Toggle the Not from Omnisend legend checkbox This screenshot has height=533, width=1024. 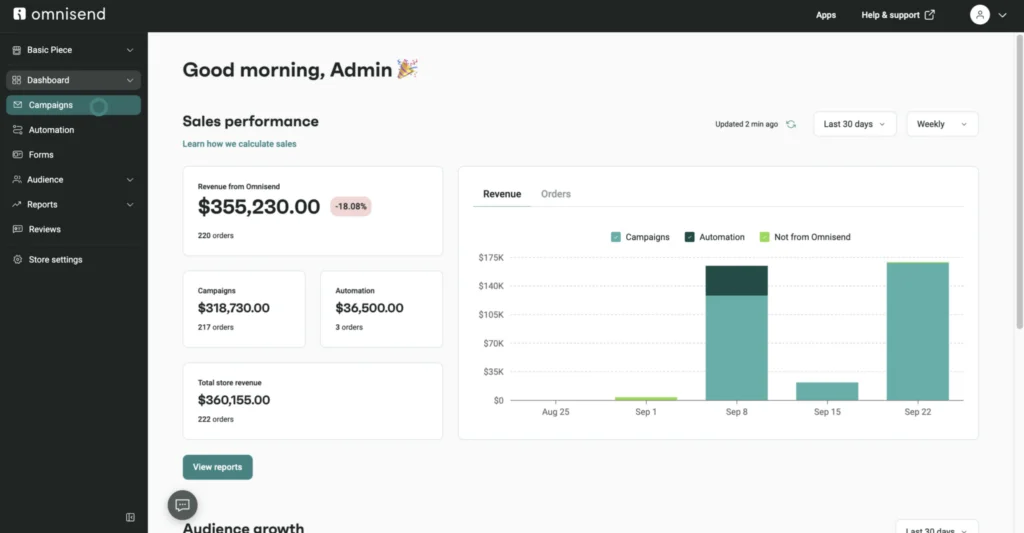(765, 237)
